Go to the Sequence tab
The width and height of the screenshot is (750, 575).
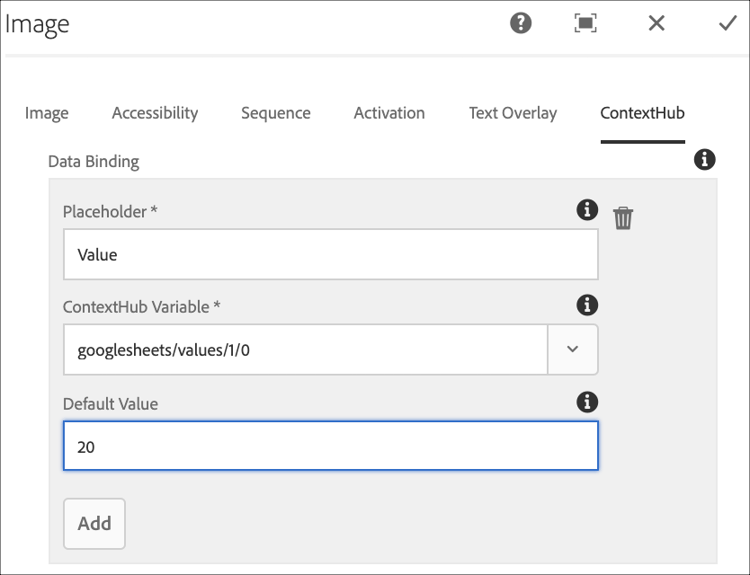276,113
